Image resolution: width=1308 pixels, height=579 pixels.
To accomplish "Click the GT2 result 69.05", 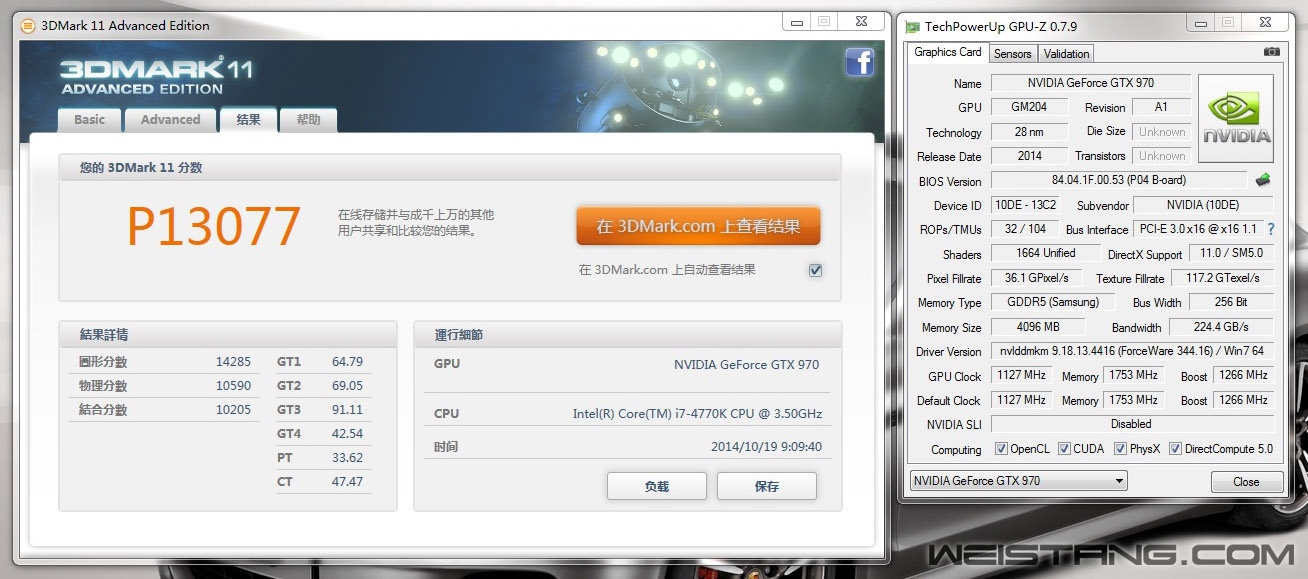I will [347, 386].
